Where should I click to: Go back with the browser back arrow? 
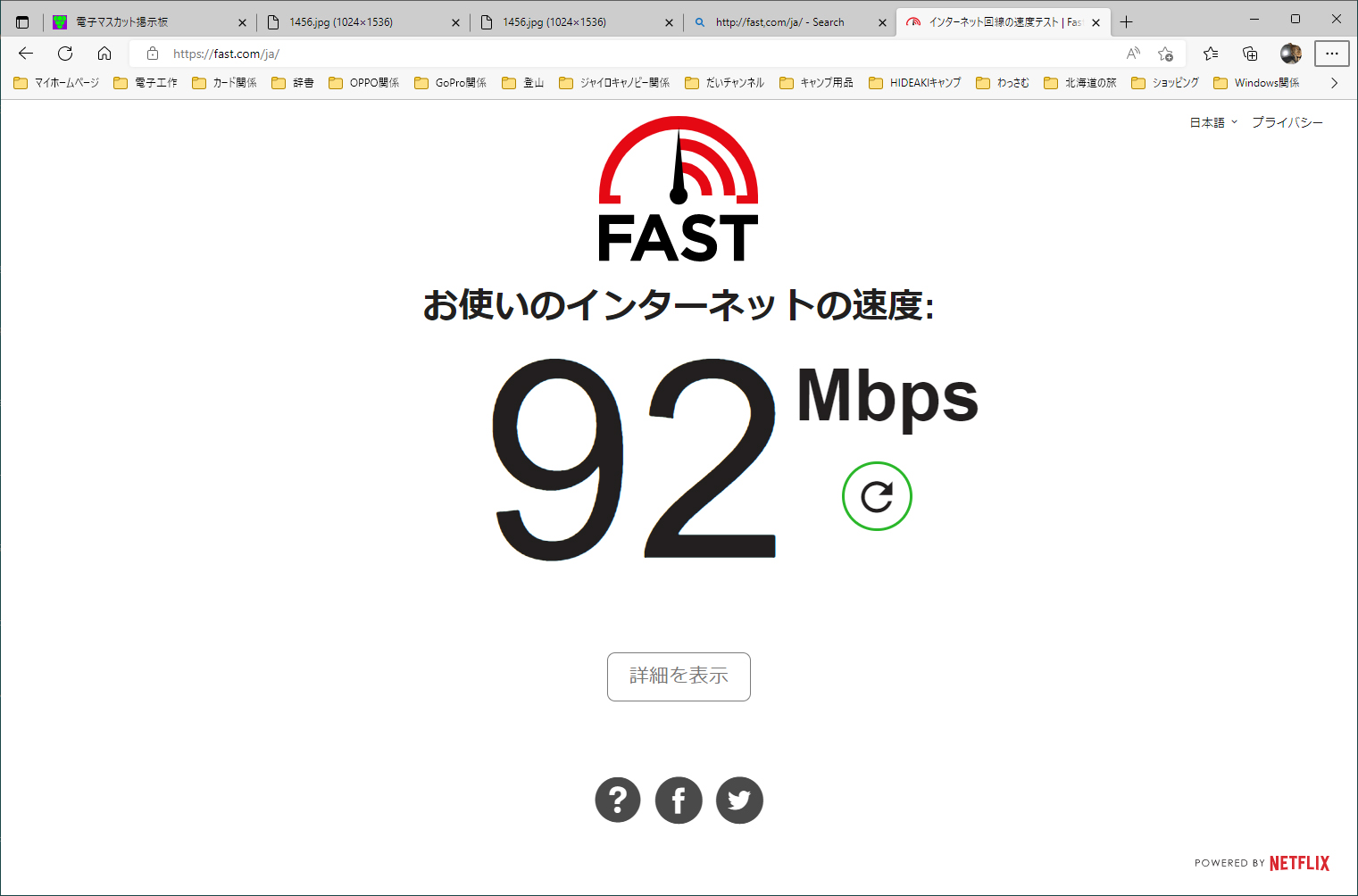point(26,54)
